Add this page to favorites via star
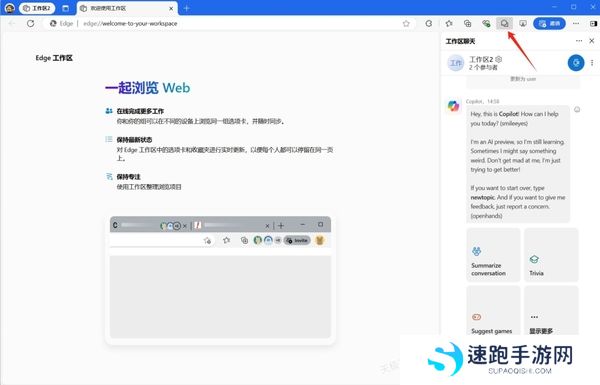The image size is (600, 385). point(406,23)
